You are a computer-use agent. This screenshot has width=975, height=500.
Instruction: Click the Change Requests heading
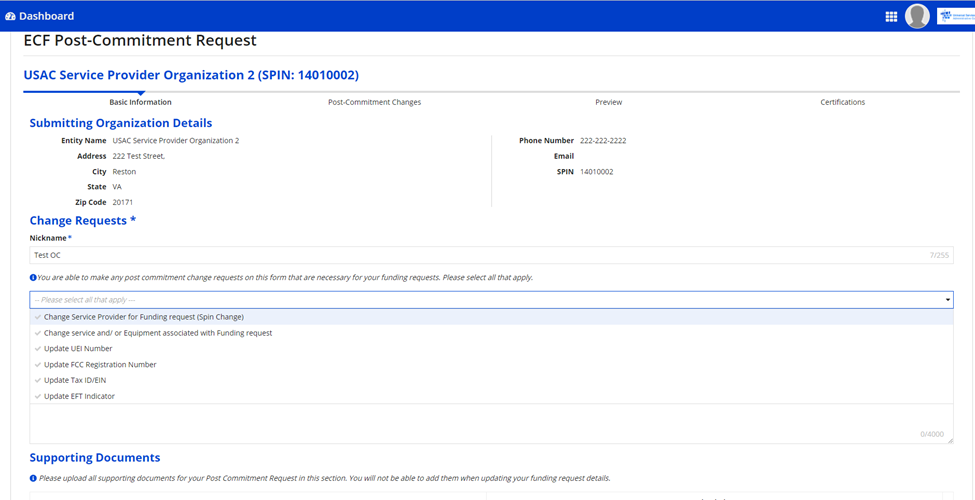coord(83,220)
